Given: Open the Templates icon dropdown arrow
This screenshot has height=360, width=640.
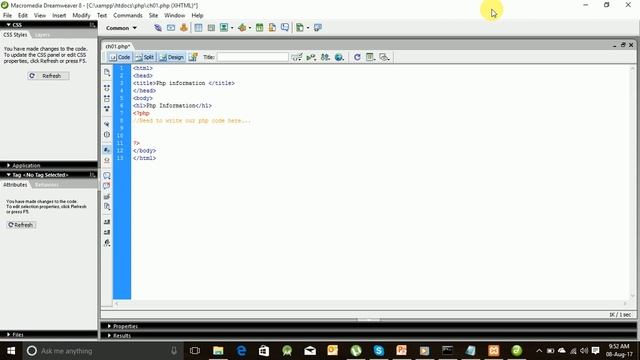Looking at the screenshot, I should pos(308,28).
